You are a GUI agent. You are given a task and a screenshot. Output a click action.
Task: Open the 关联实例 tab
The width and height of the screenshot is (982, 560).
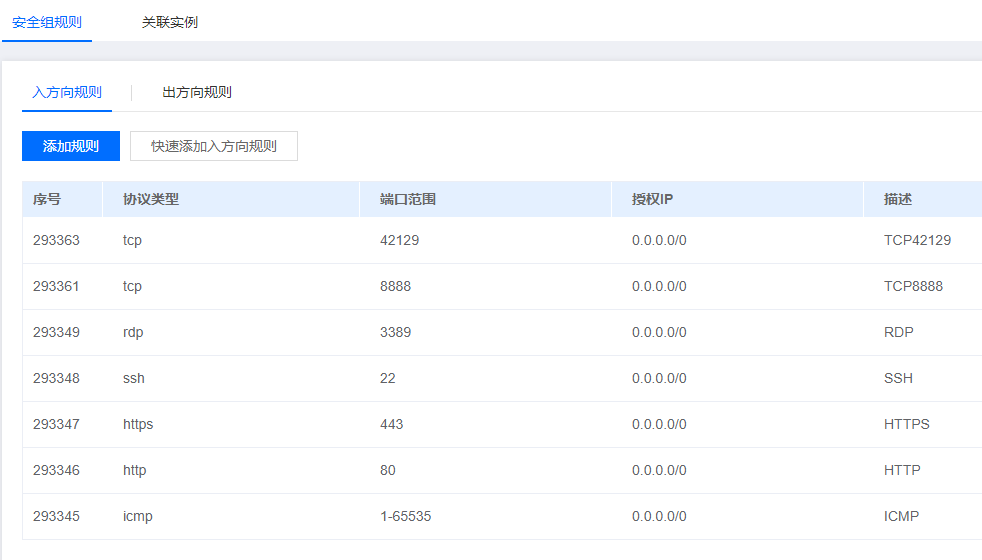[x=170, y=23]
